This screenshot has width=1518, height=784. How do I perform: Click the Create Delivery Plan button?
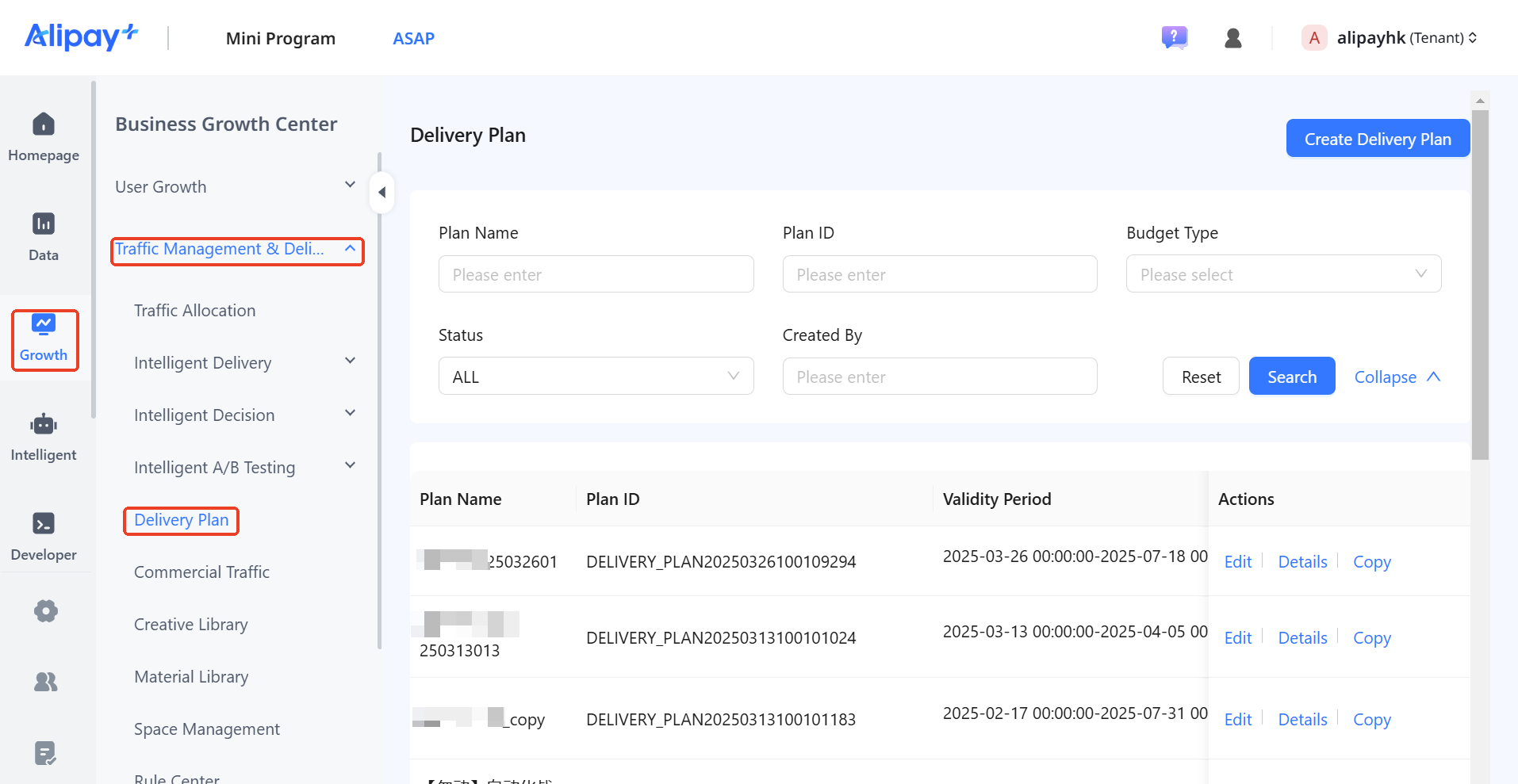point(1378,139)
